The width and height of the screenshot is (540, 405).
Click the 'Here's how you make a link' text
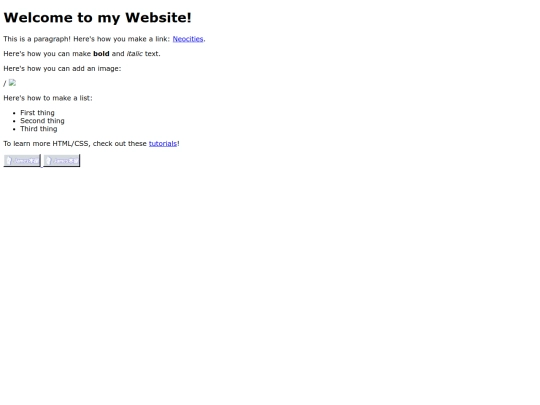tap(122, 39)
